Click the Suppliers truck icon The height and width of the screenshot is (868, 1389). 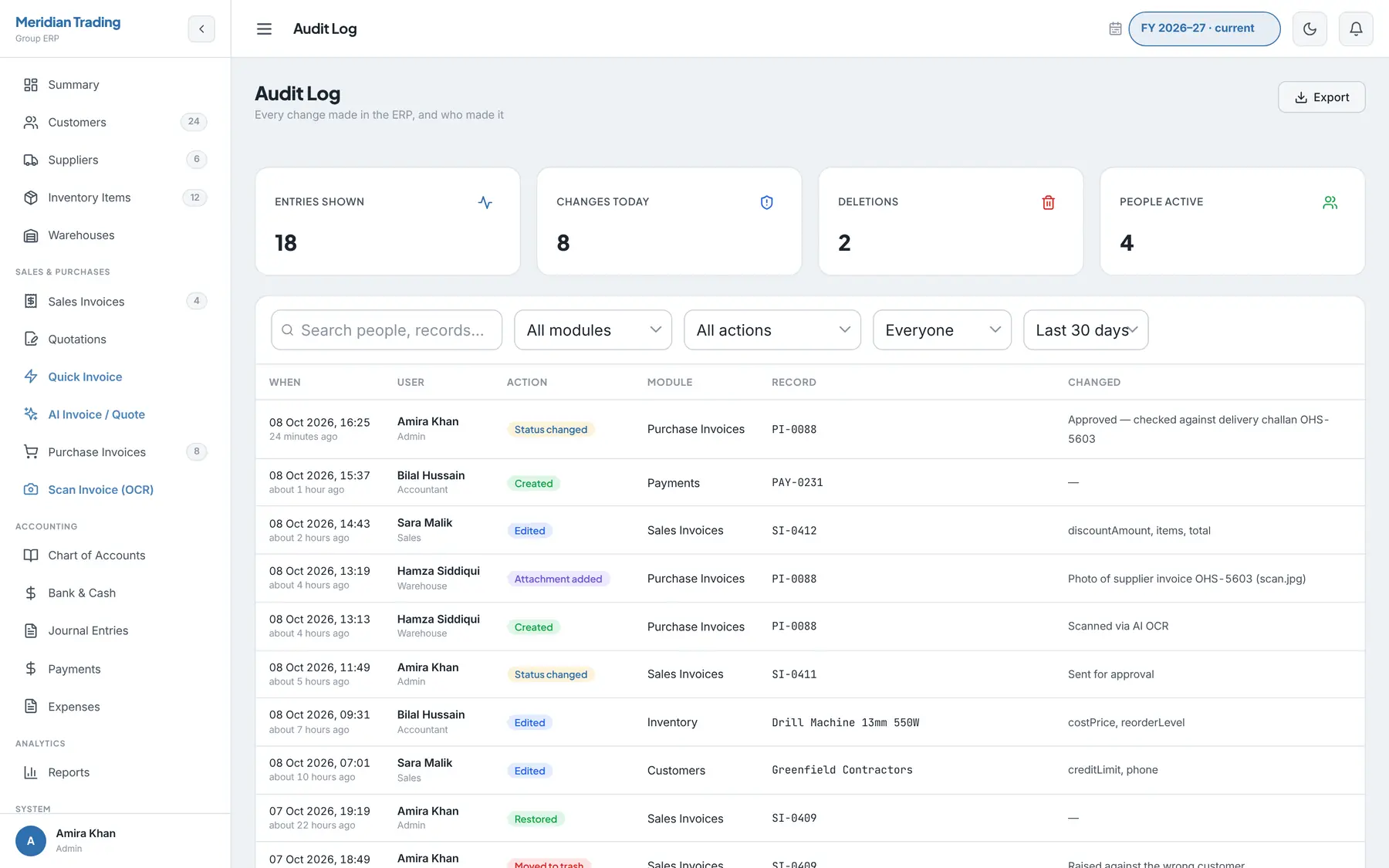[31, 160]
